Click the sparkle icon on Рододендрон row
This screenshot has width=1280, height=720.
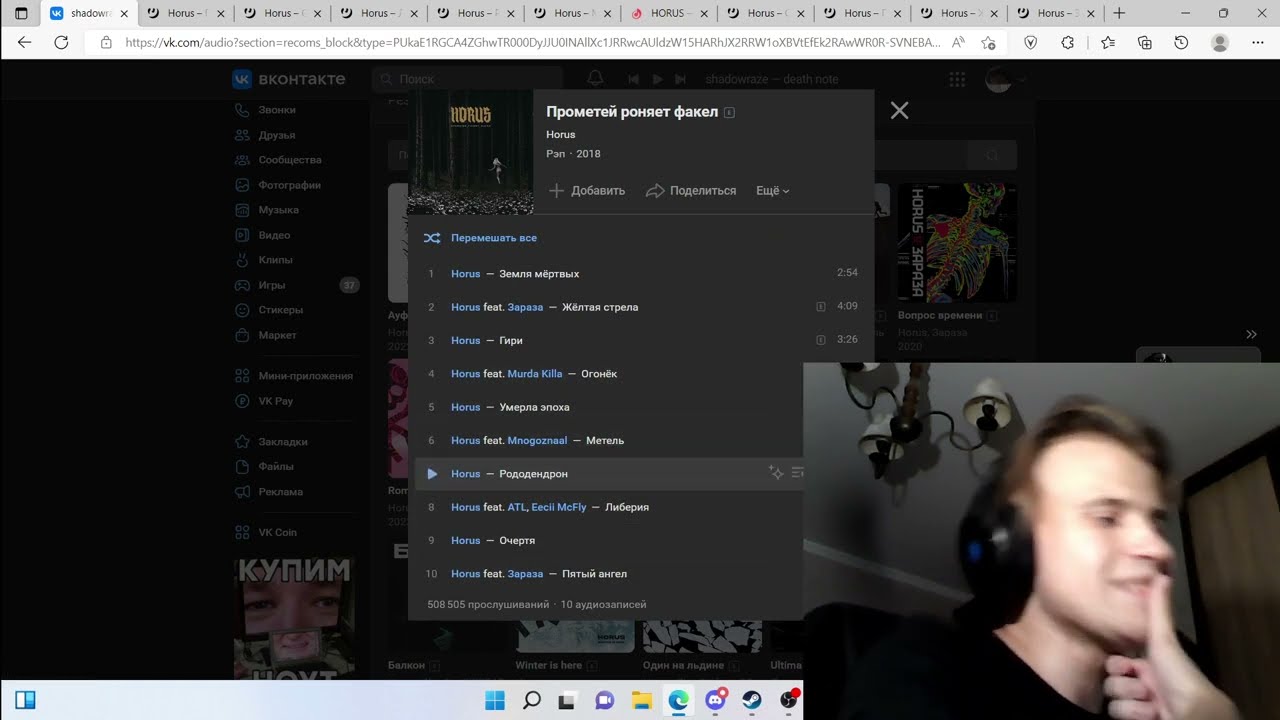point(775,473)
